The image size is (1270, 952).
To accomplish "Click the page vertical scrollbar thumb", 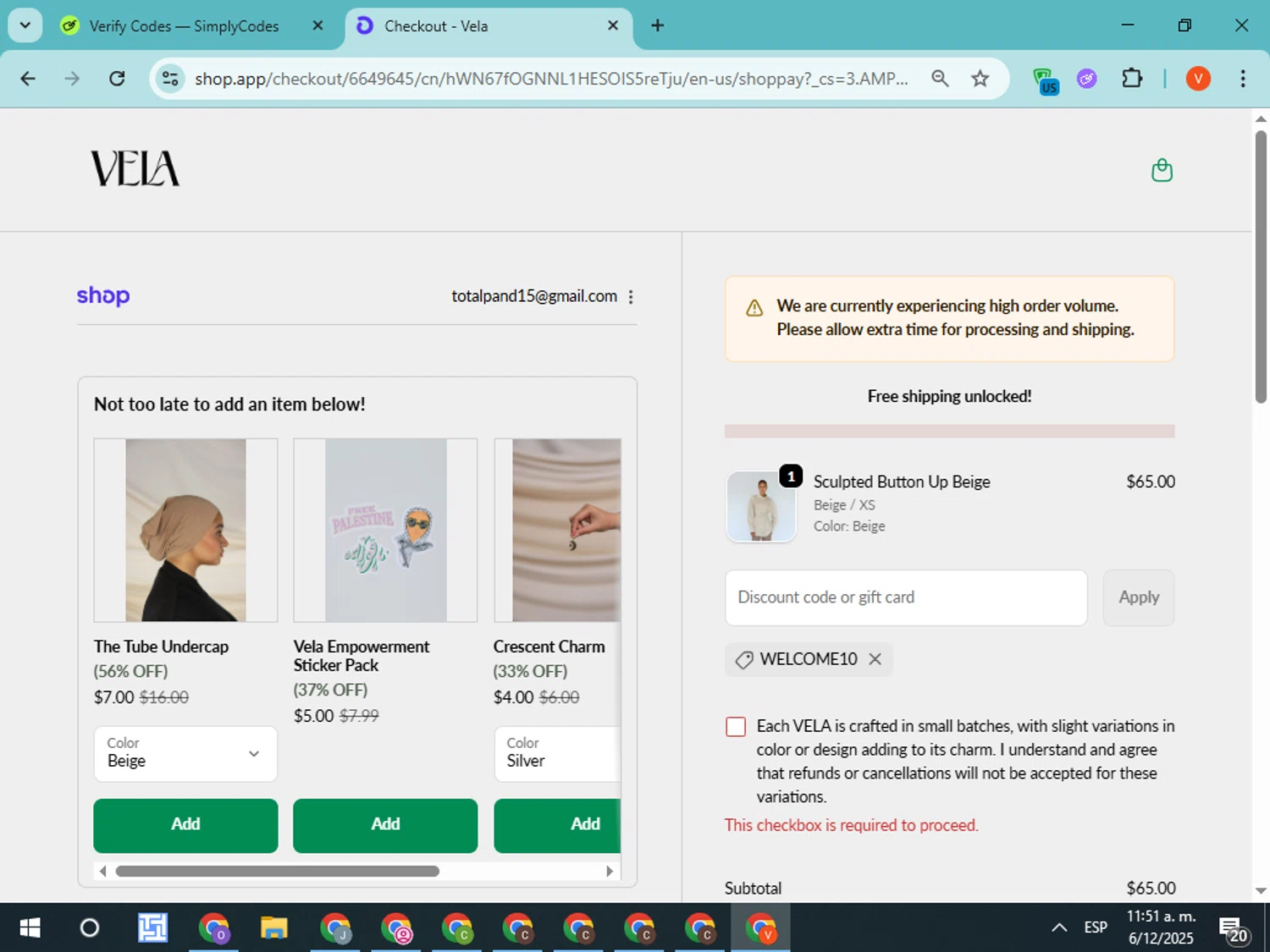I will click(1261, 267).
